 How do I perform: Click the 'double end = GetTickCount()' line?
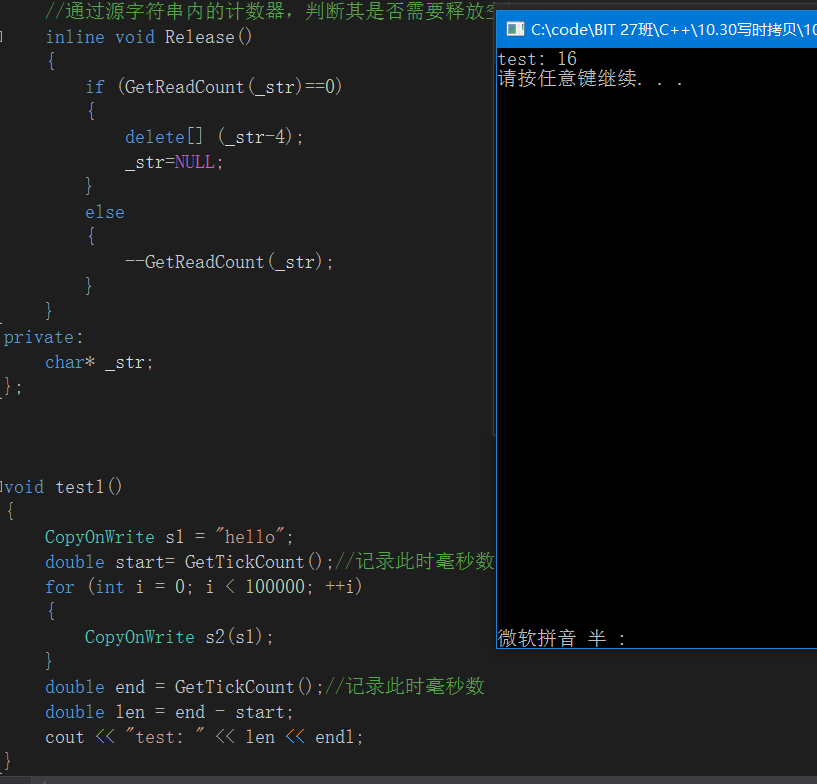(184, 687)
